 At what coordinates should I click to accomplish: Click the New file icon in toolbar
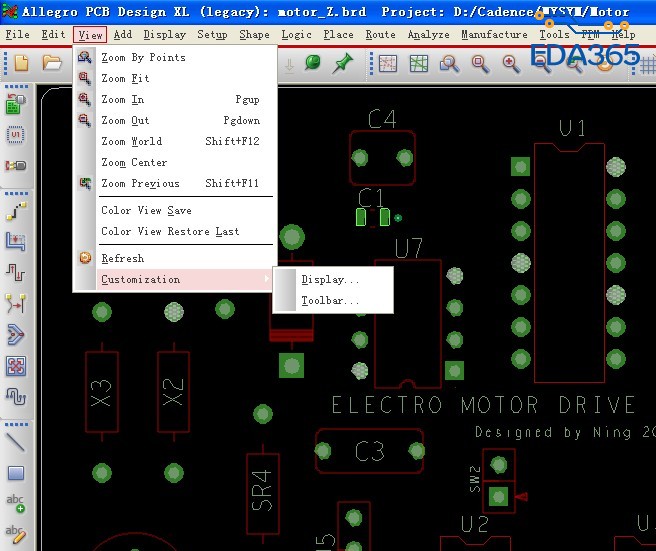[21, 64]
